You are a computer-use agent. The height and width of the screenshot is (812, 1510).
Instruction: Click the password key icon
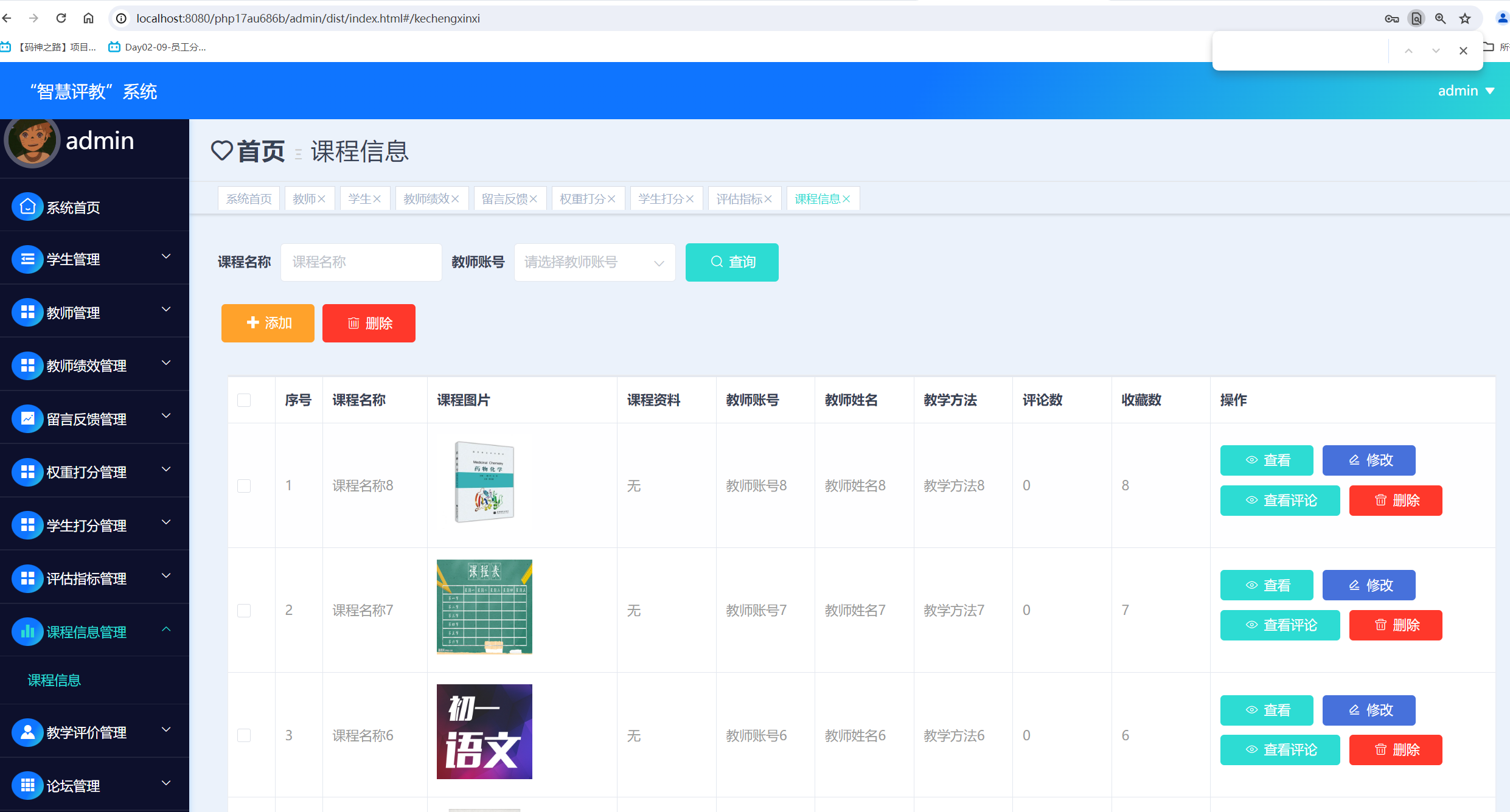1391,19
